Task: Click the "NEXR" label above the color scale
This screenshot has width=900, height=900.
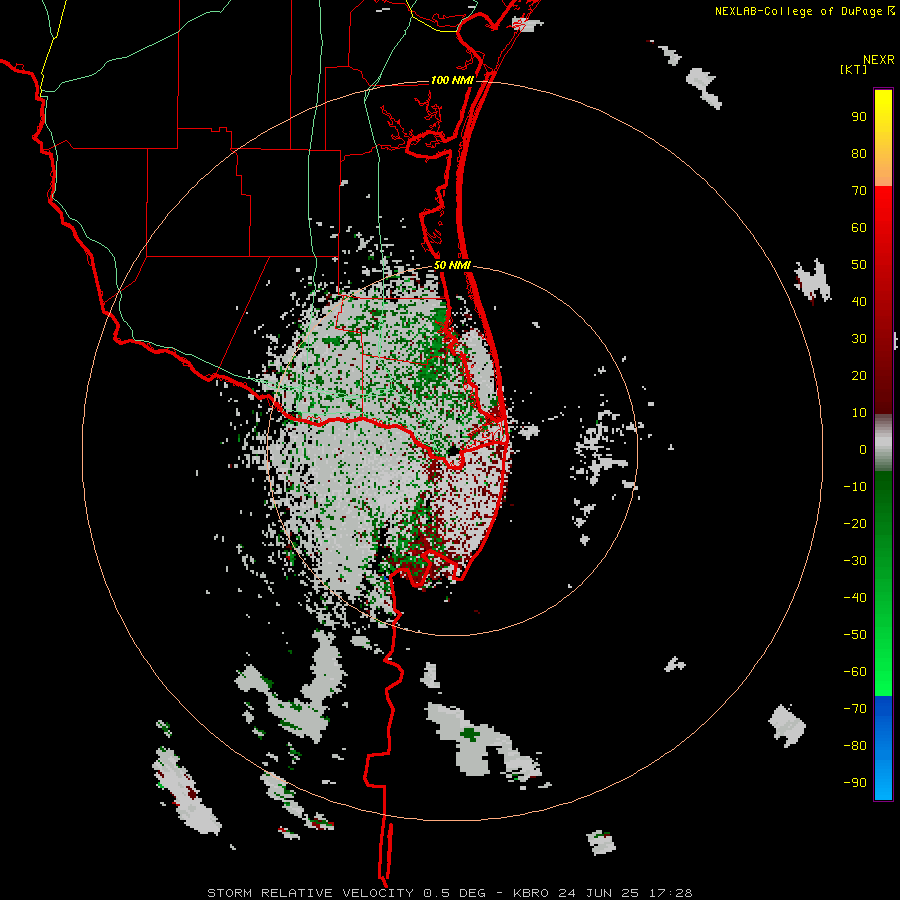Action: (879, 60)
